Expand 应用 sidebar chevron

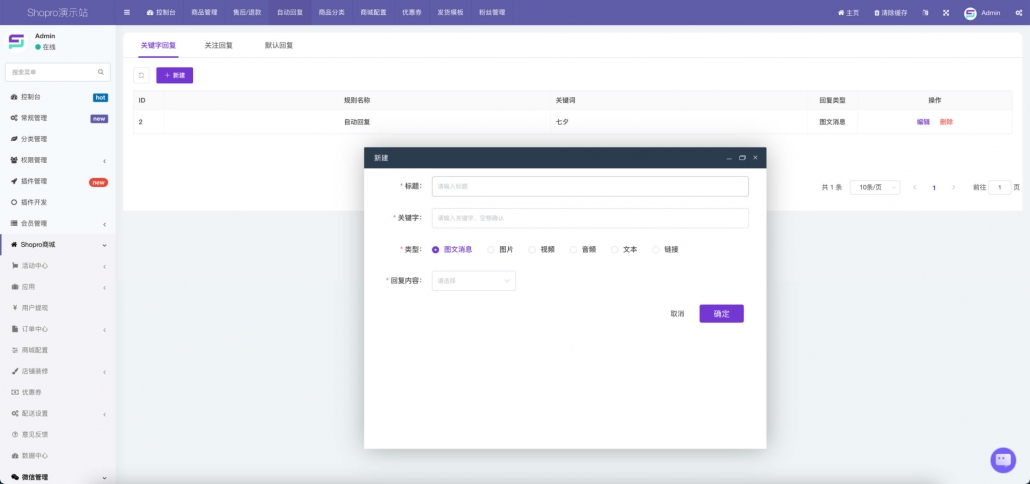pyautogui.click(x=104, y=288)
